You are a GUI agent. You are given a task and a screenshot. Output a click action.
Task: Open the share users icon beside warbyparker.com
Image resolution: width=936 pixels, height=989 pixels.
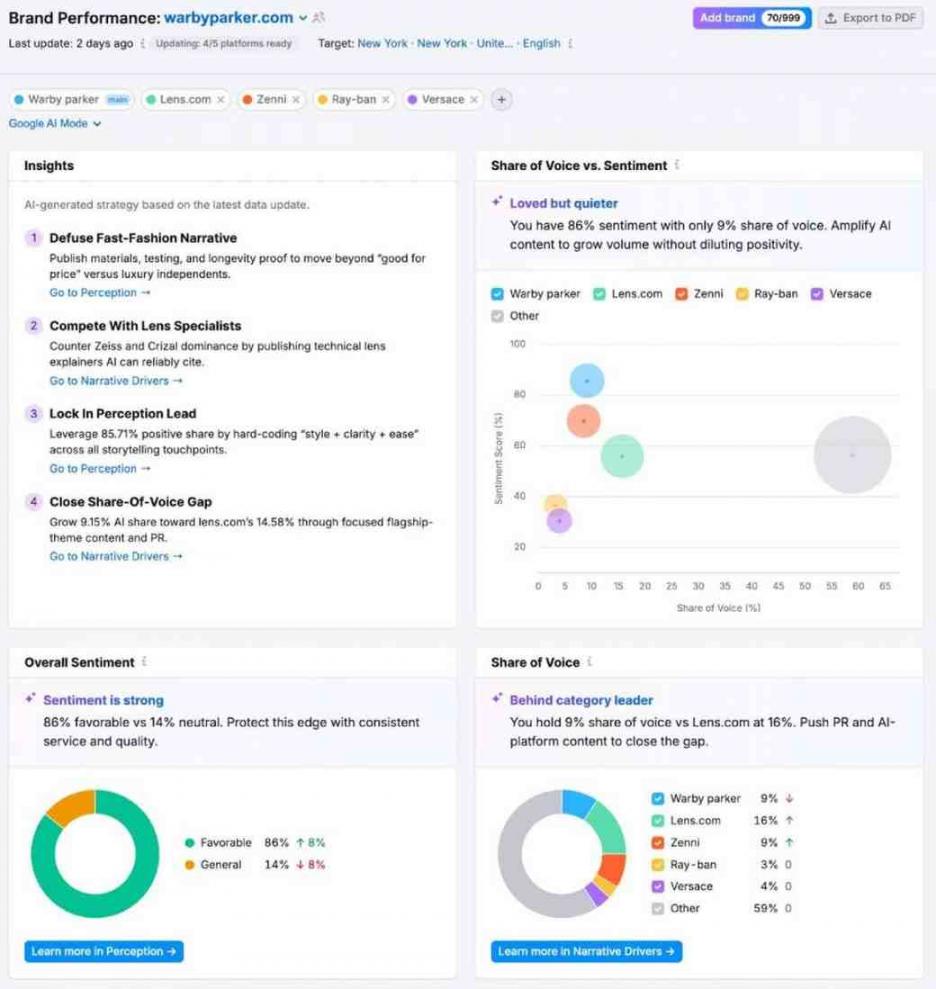(319, 18)
